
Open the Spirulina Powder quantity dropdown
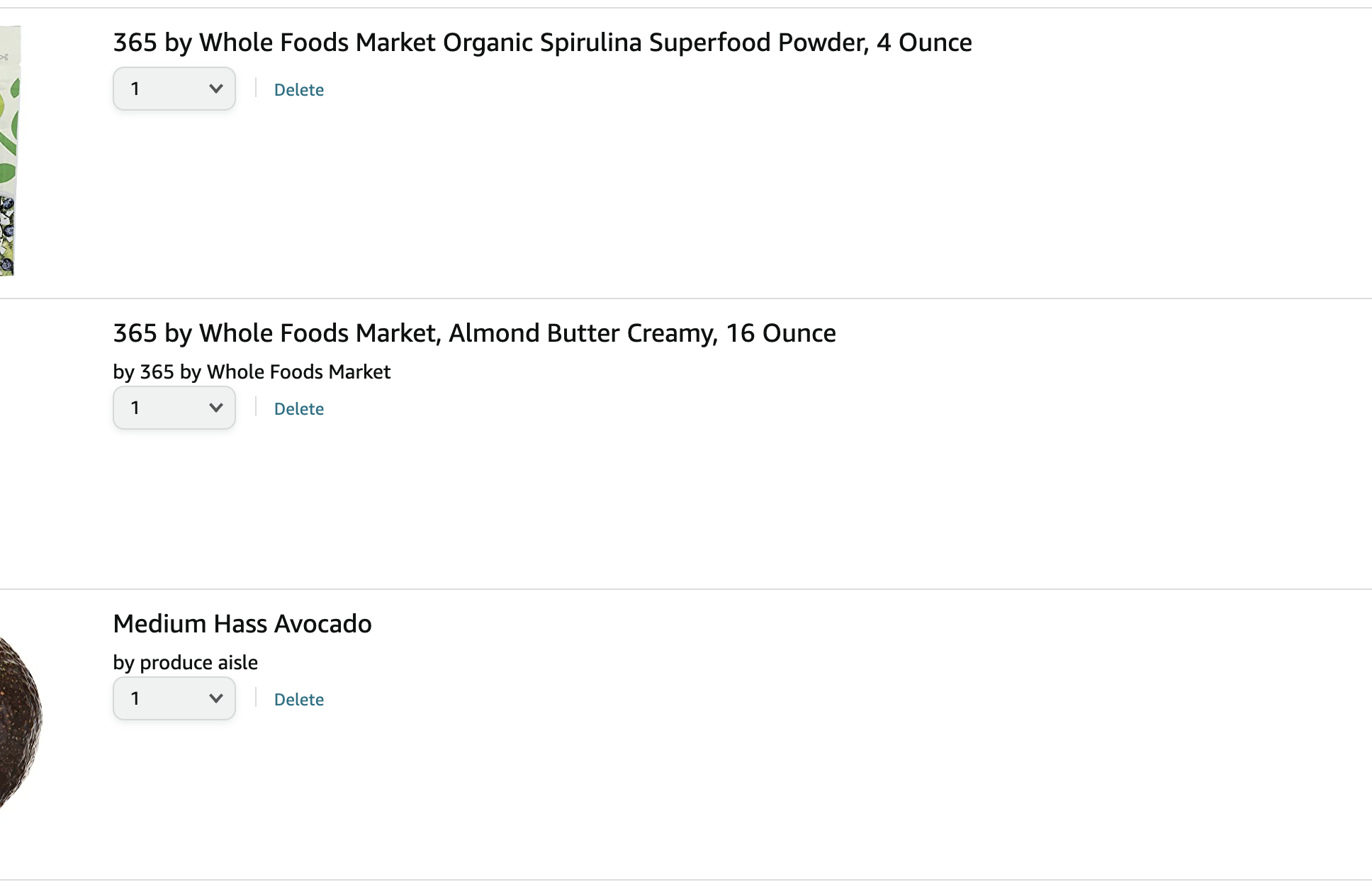tap(174, 89)
